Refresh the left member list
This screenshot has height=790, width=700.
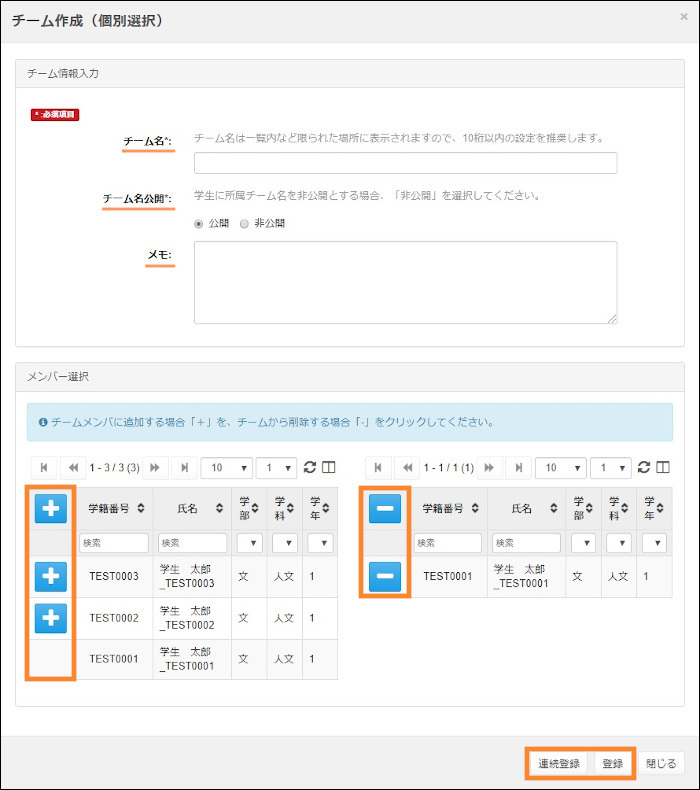(x=309, y=467)
